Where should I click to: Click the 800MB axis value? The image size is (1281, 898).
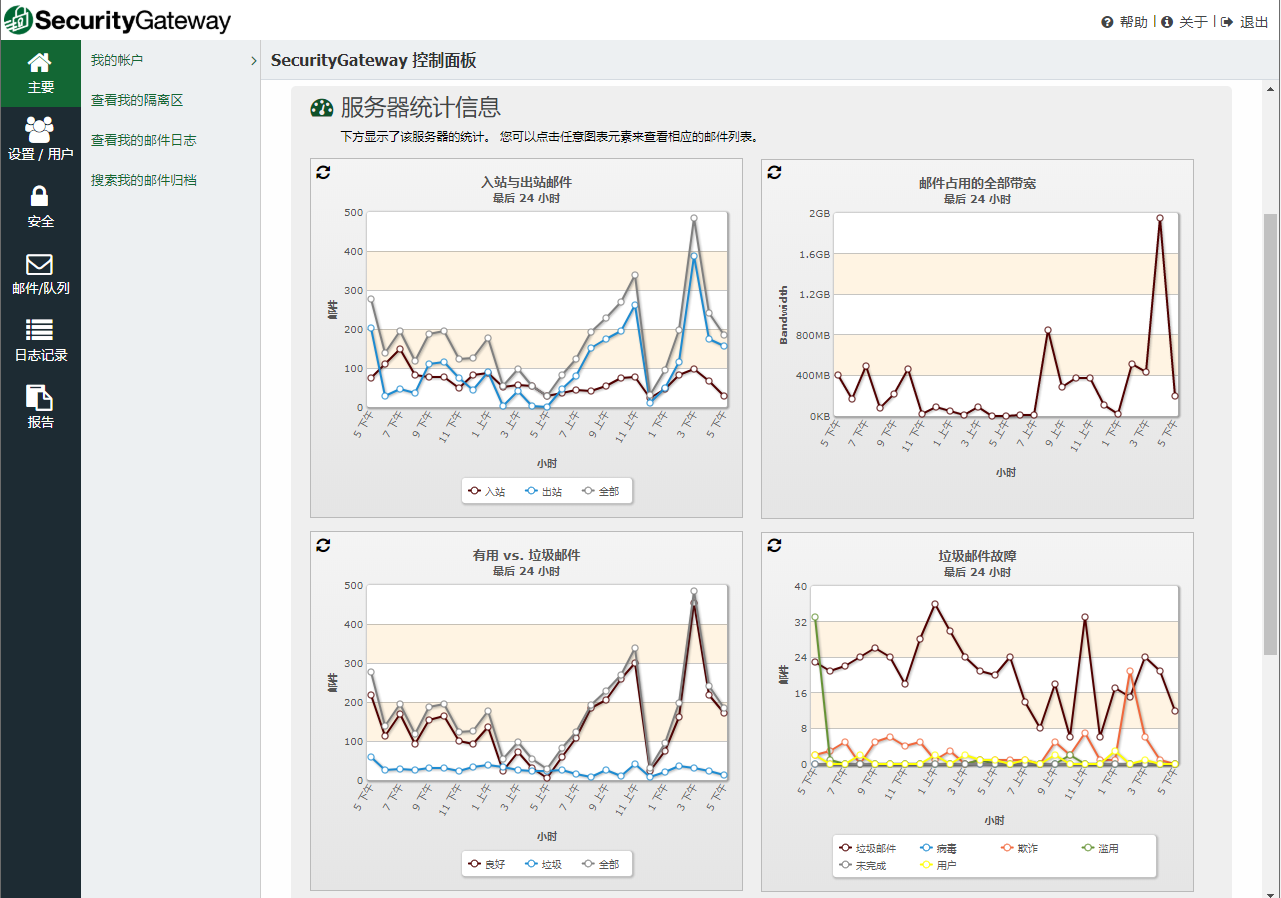(x=812, y=335)
